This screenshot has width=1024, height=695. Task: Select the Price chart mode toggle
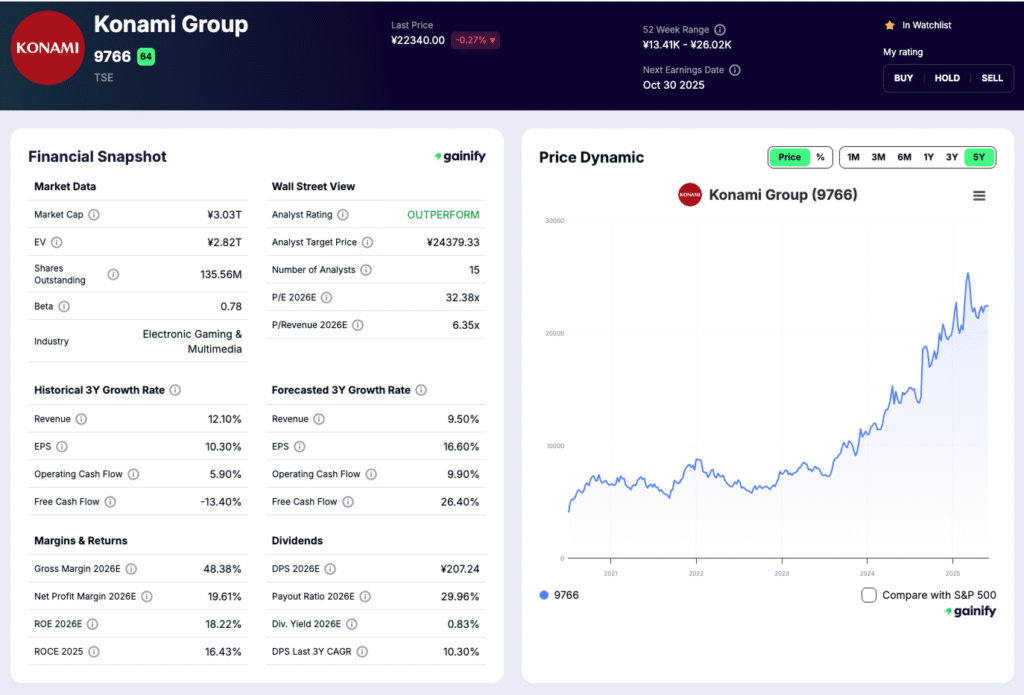pyautogui.click(x=789, y=157)
